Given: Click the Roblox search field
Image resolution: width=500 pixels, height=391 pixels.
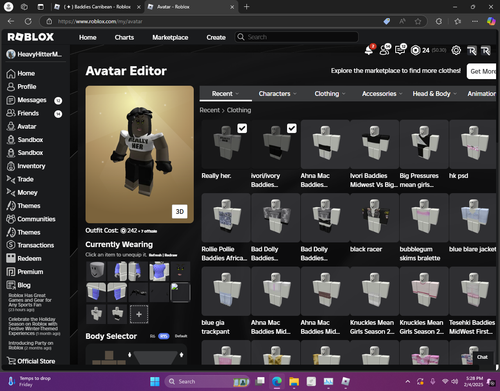Looking at the screenshot, I should pyautogui.click(x=297, y=37).
